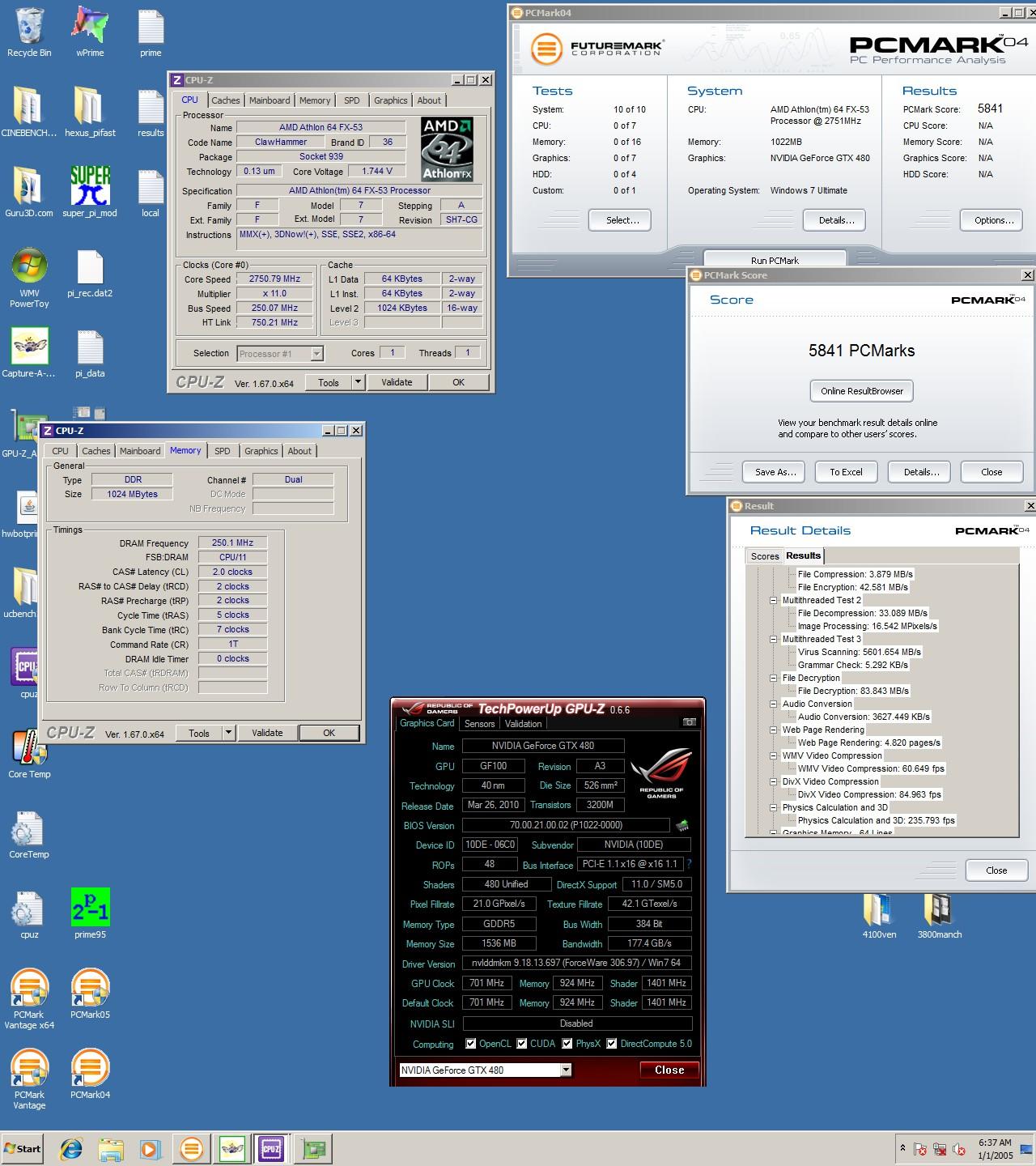The height and width of the screenshot is (1166, 1036).
Task: Launch the Core Temp thermometer icon
Action: coord(29,753)
